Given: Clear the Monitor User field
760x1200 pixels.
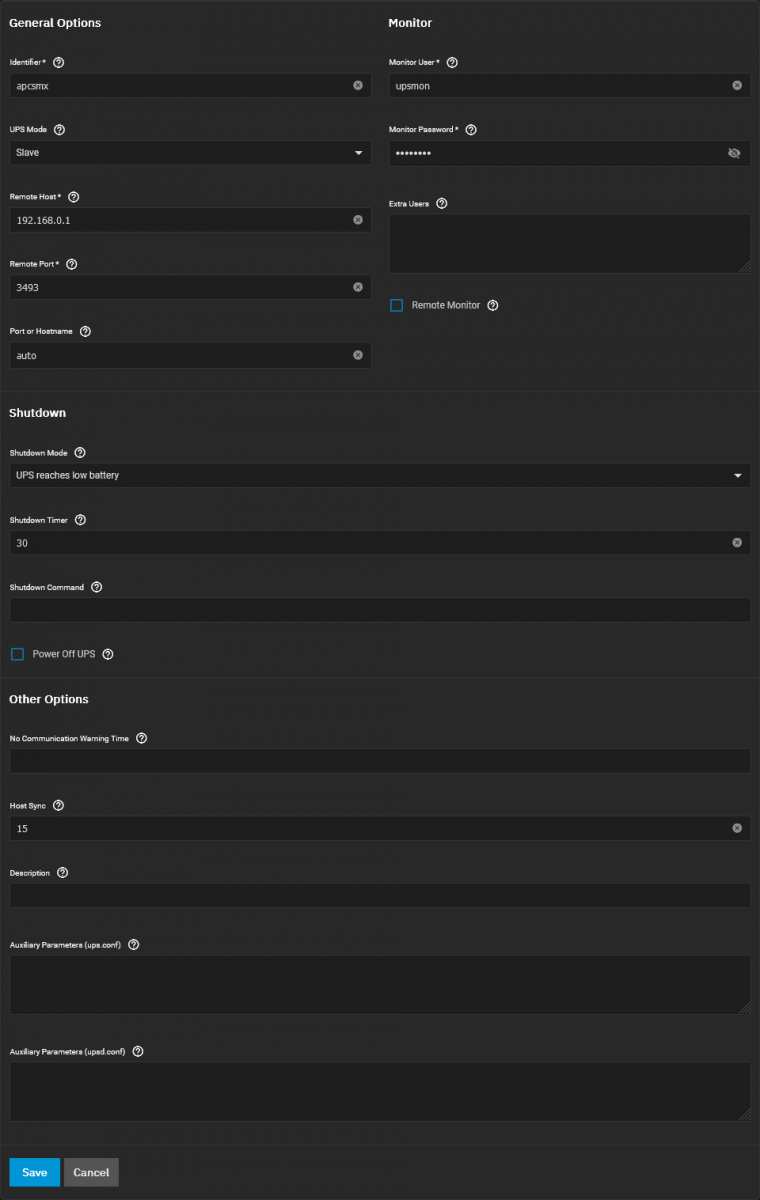Looking at the screenshot, I should point(737,85).
